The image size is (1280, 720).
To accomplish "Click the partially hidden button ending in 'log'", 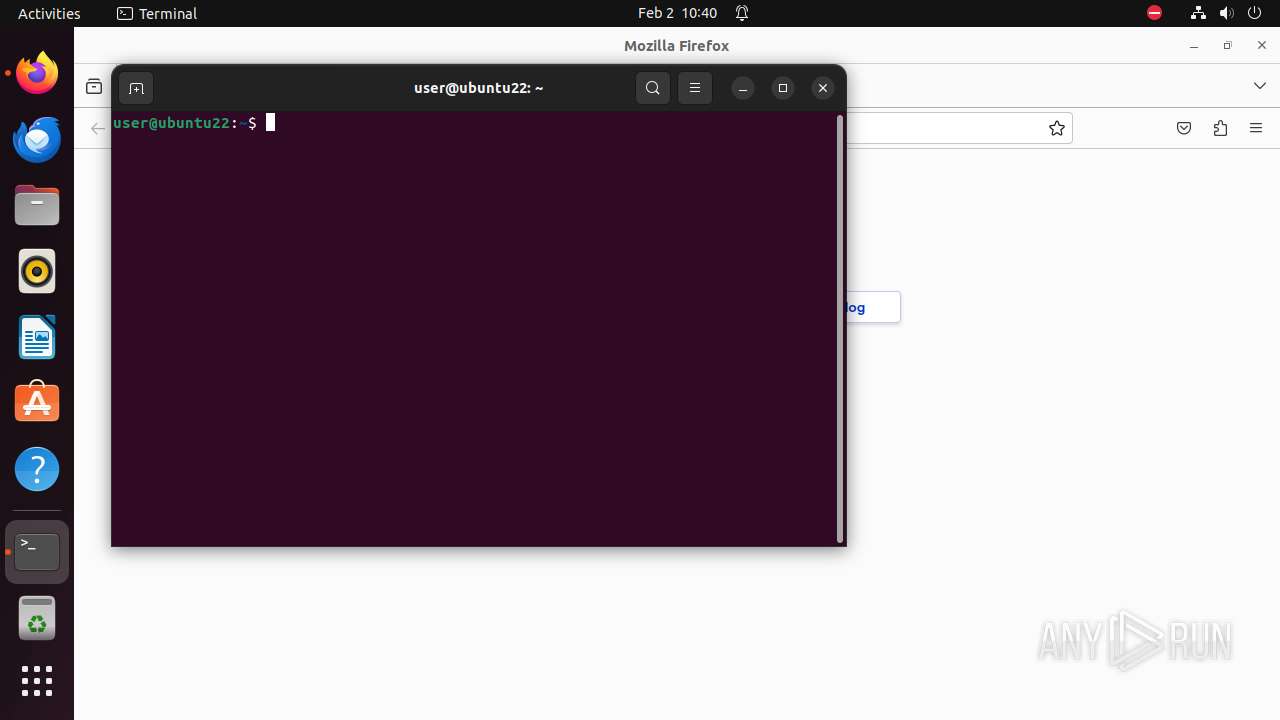I will (x=873, y=307).
